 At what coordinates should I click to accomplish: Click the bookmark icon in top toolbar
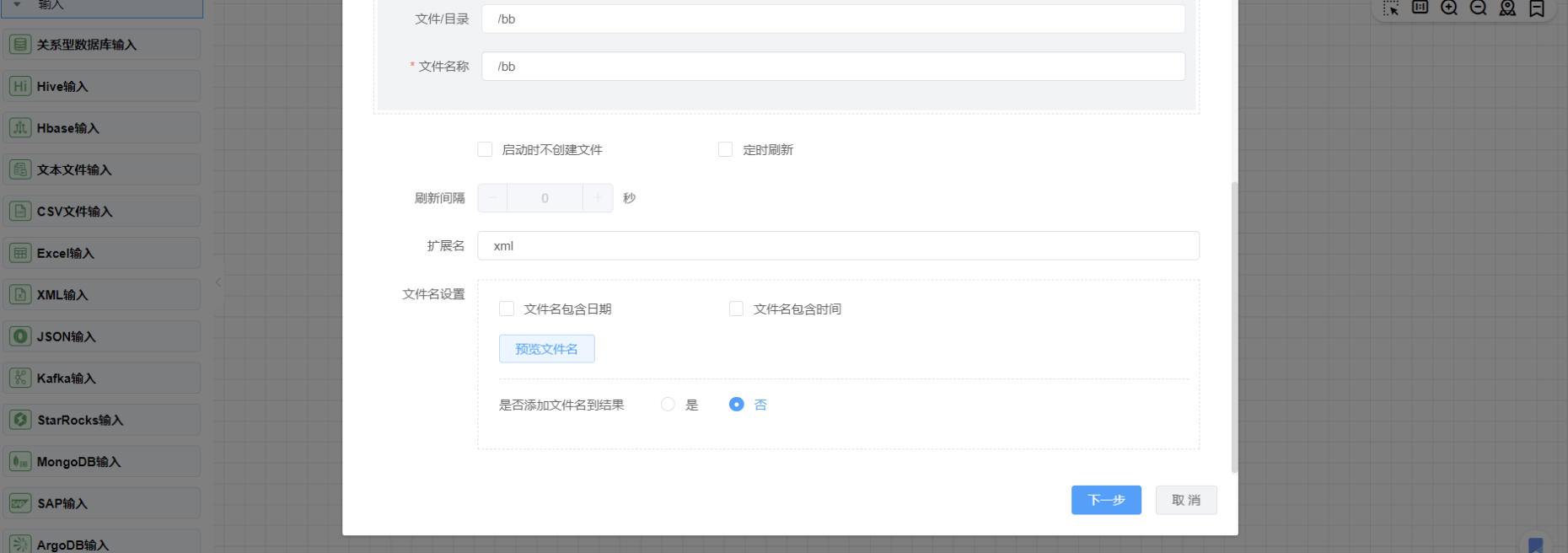point(1537,8)
